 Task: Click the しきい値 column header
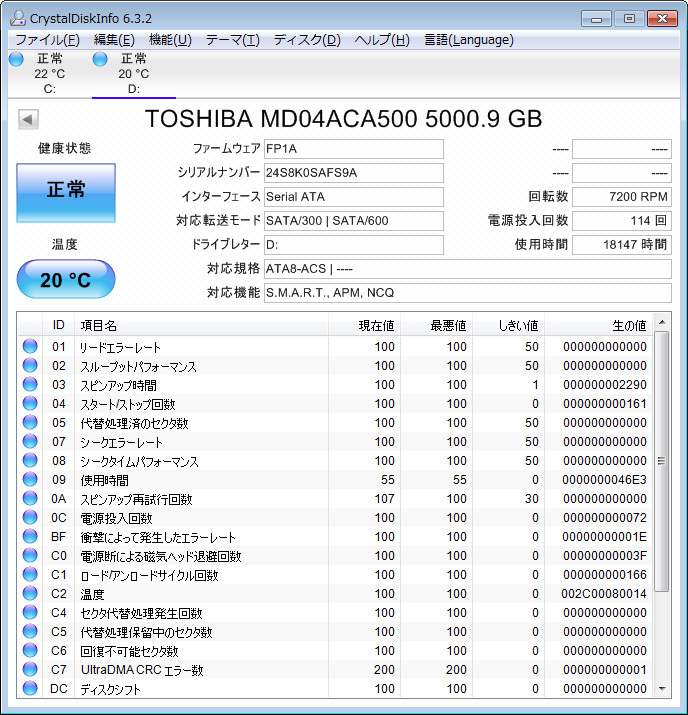point(508,325)
